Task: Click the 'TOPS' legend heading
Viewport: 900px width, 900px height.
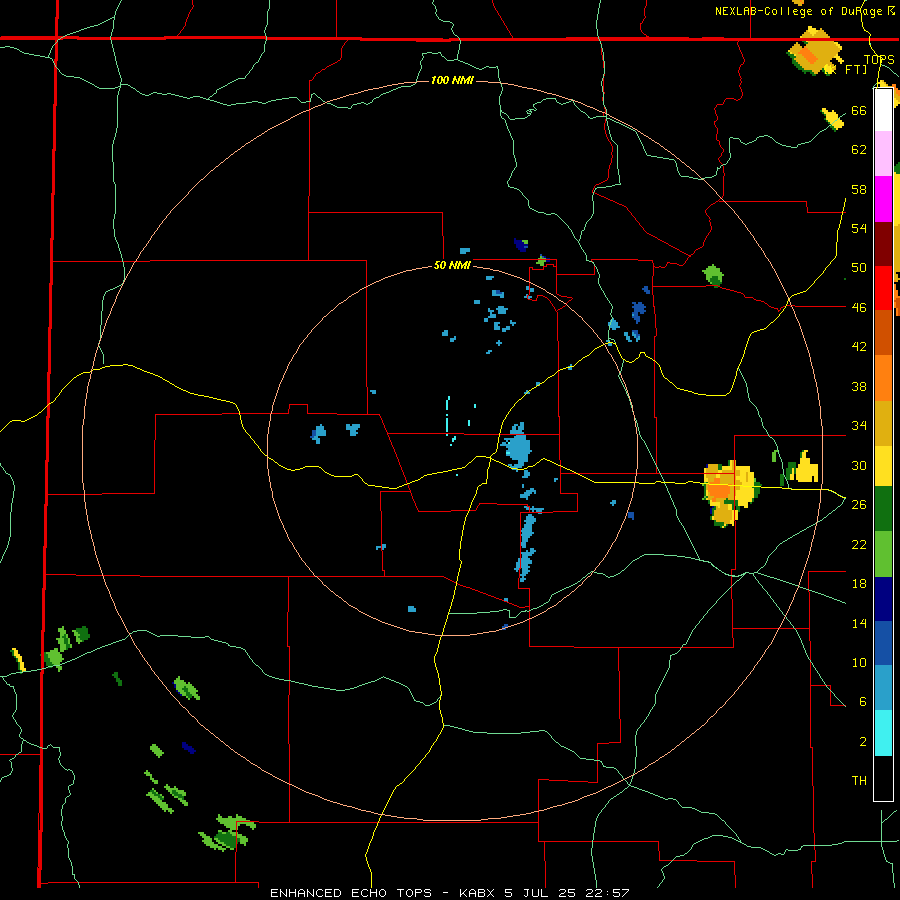Action: pyautogui.click(x=879, y=60)
